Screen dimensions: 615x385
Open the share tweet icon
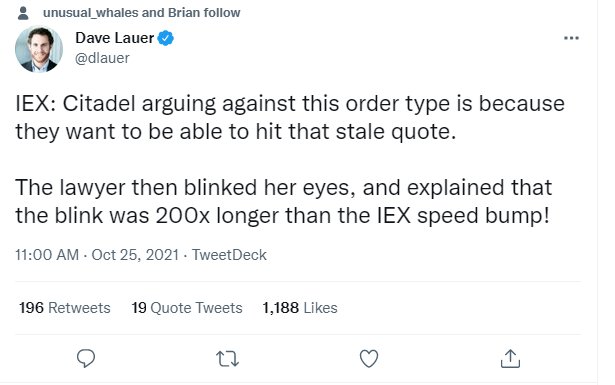(510, 358)
